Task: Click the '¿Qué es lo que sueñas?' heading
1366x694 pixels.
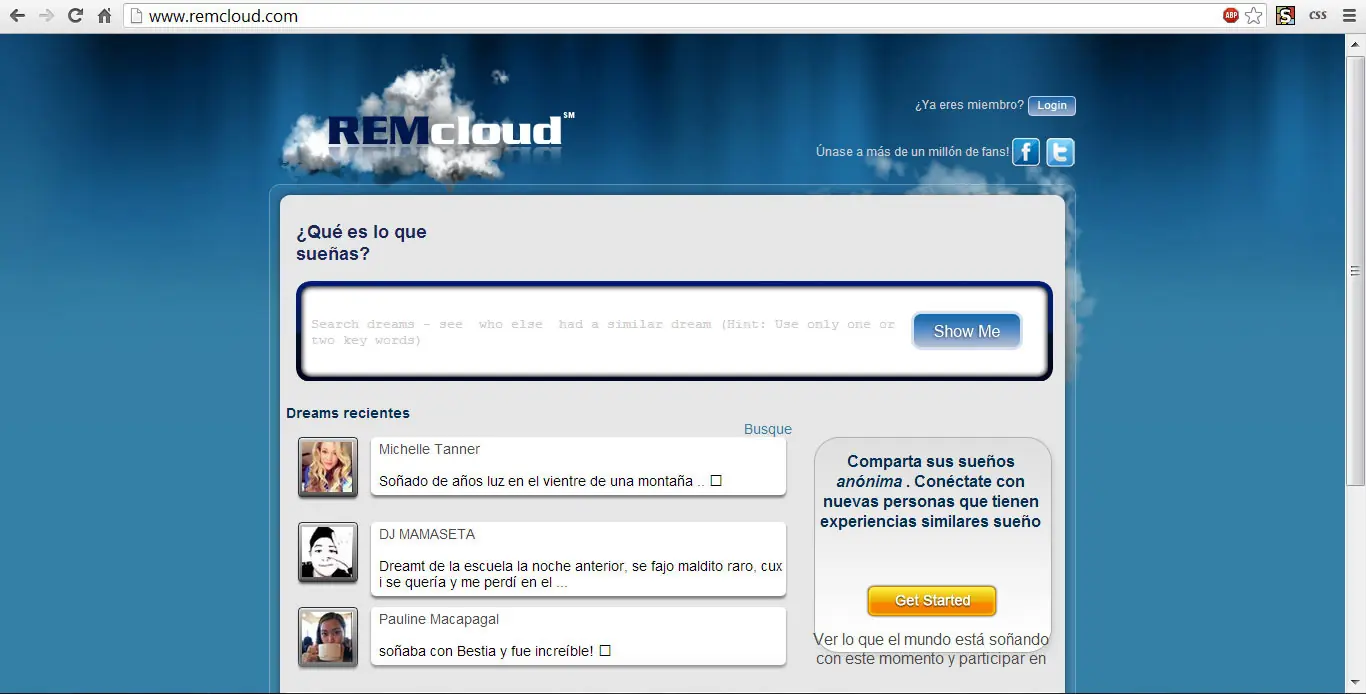Action: coord(361,243)
